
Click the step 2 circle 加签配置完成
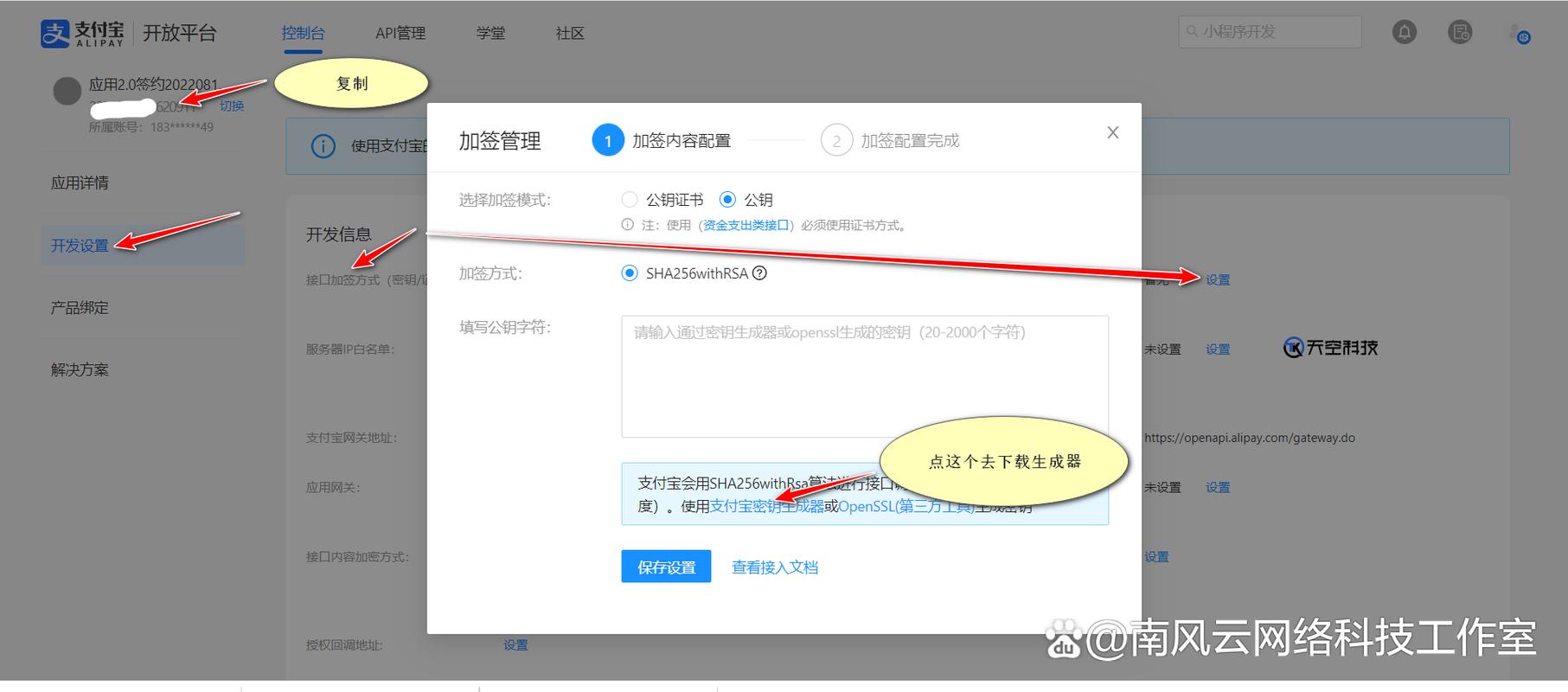coord(836,140)
